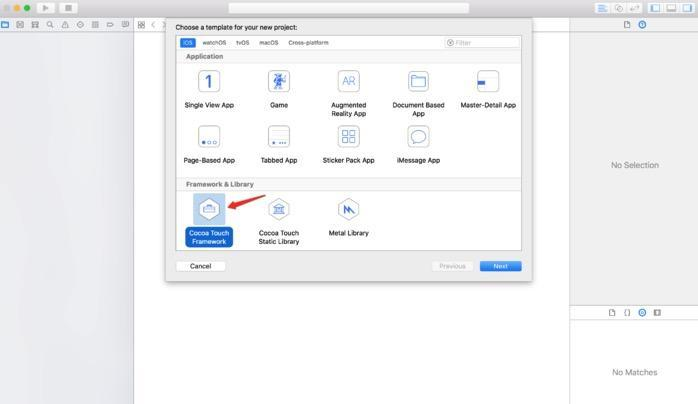
Task: Open the Project navigator folder icon
Action: click(x=5, y=25)
